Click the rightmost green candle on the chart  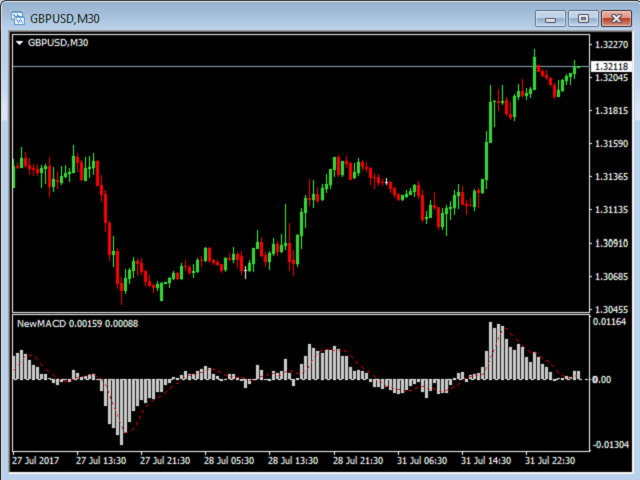pos(576,66)
